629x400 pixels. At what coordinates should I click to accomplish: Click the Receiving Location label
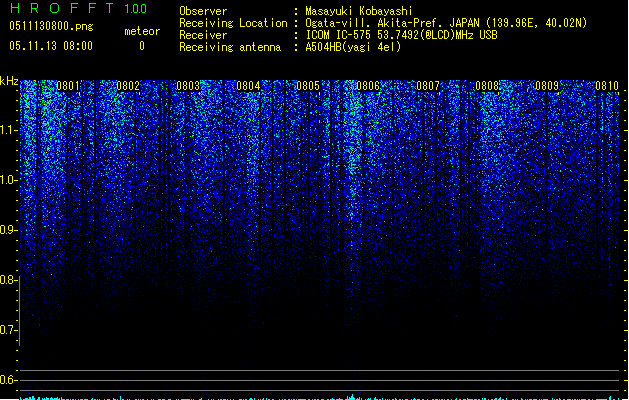point(233,23)
